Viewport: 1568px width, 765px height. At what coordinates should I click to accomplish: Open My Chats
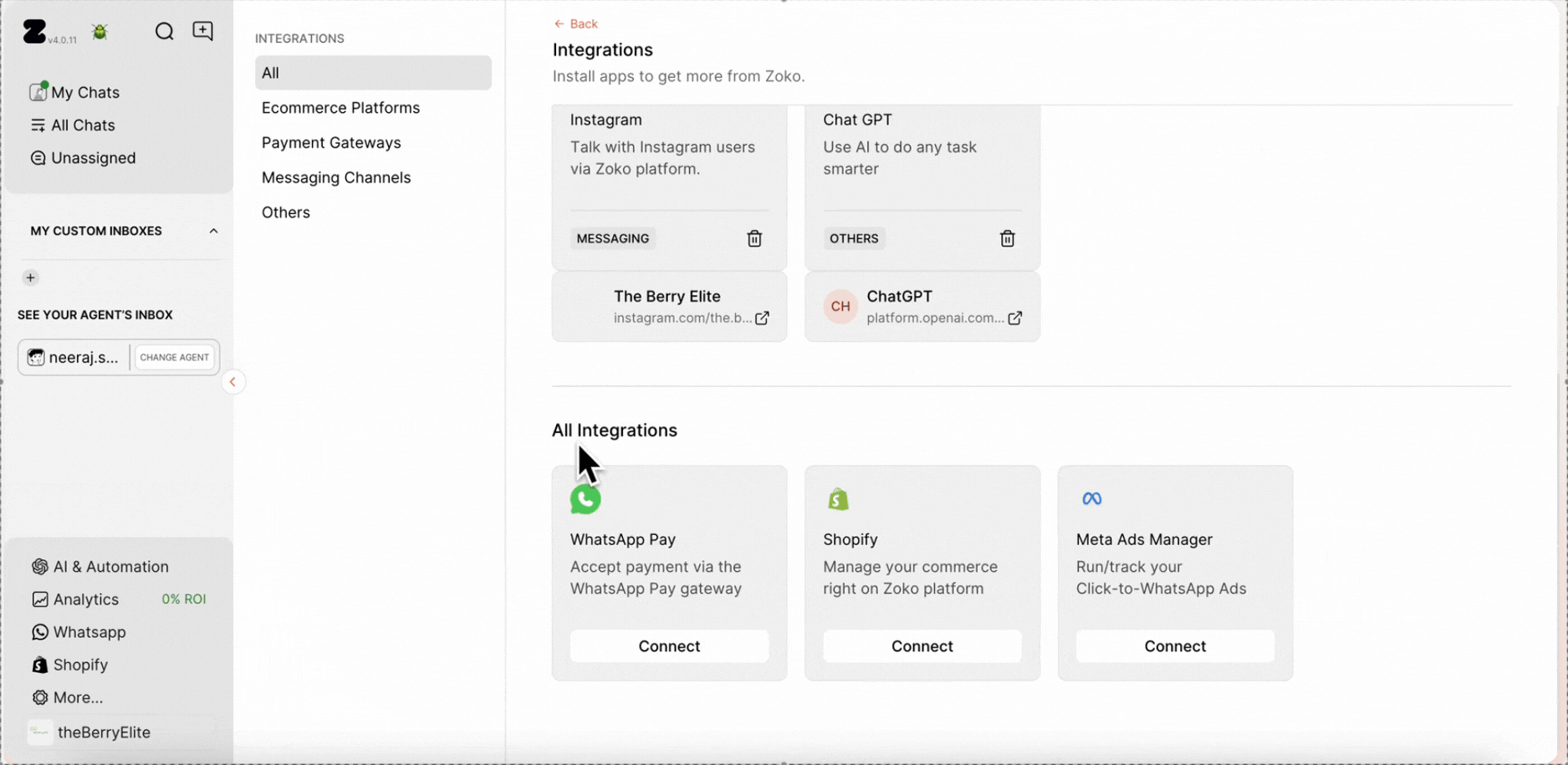coord(74,92)
